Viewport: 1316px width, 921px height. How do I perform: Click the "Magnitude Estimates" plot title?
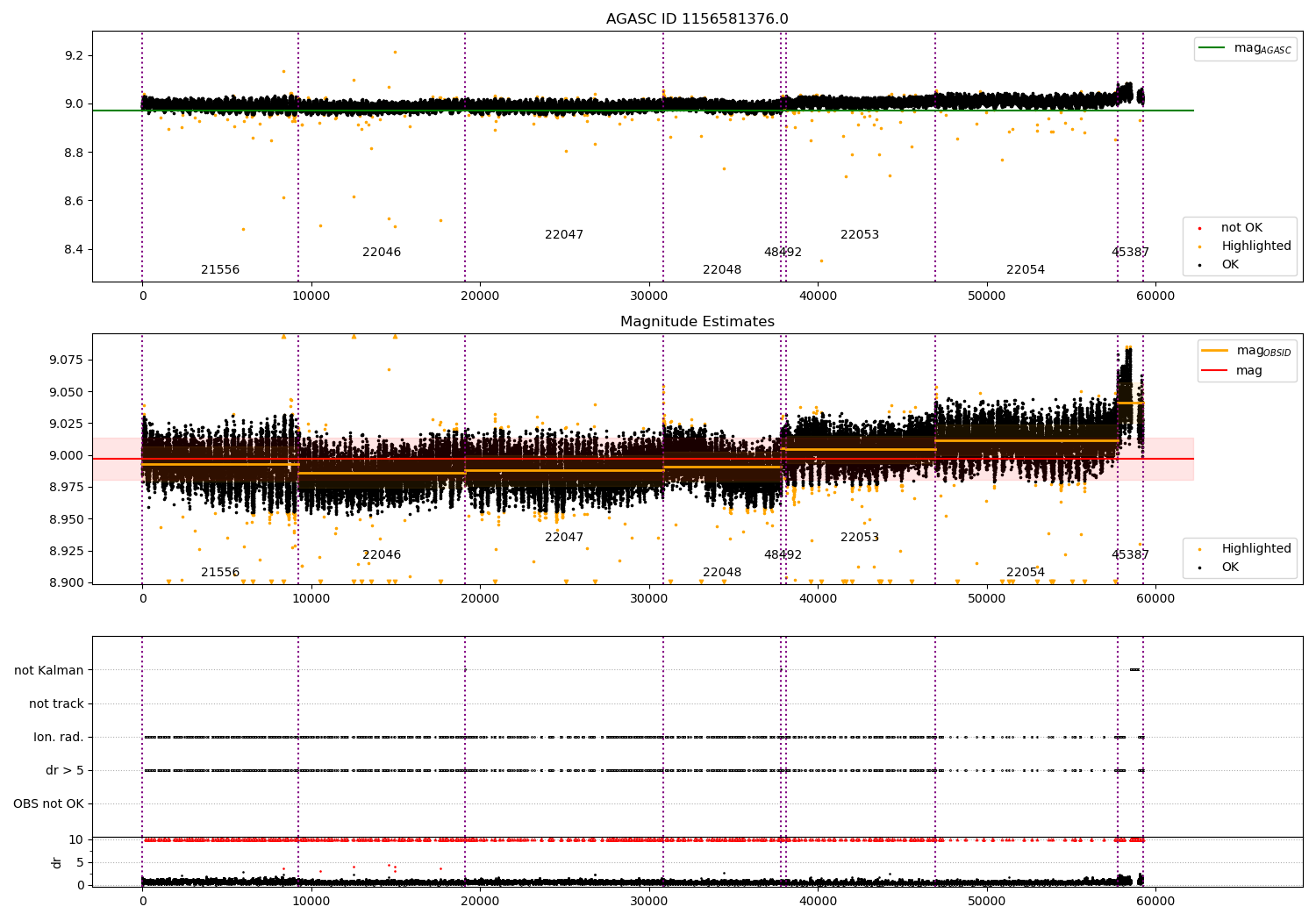[x=697, y=322]
